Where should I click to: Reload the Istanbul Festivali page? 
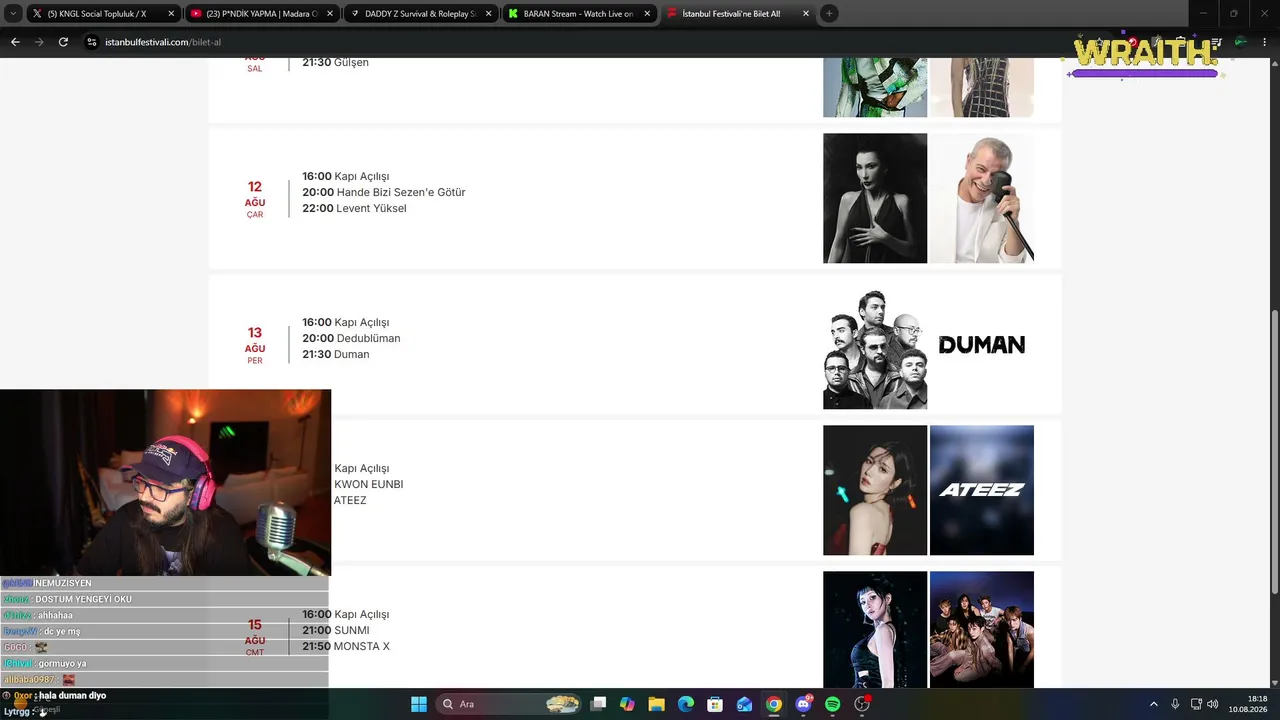click(63, 42)
